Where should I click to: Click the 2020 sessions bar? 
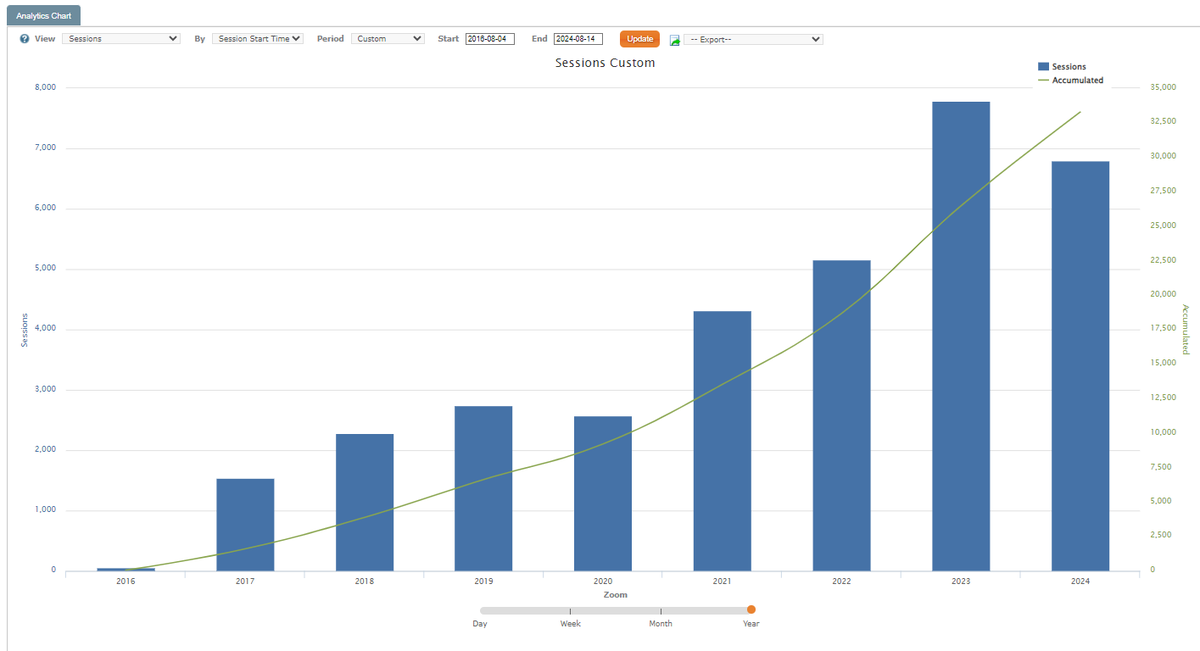(603, 493)
